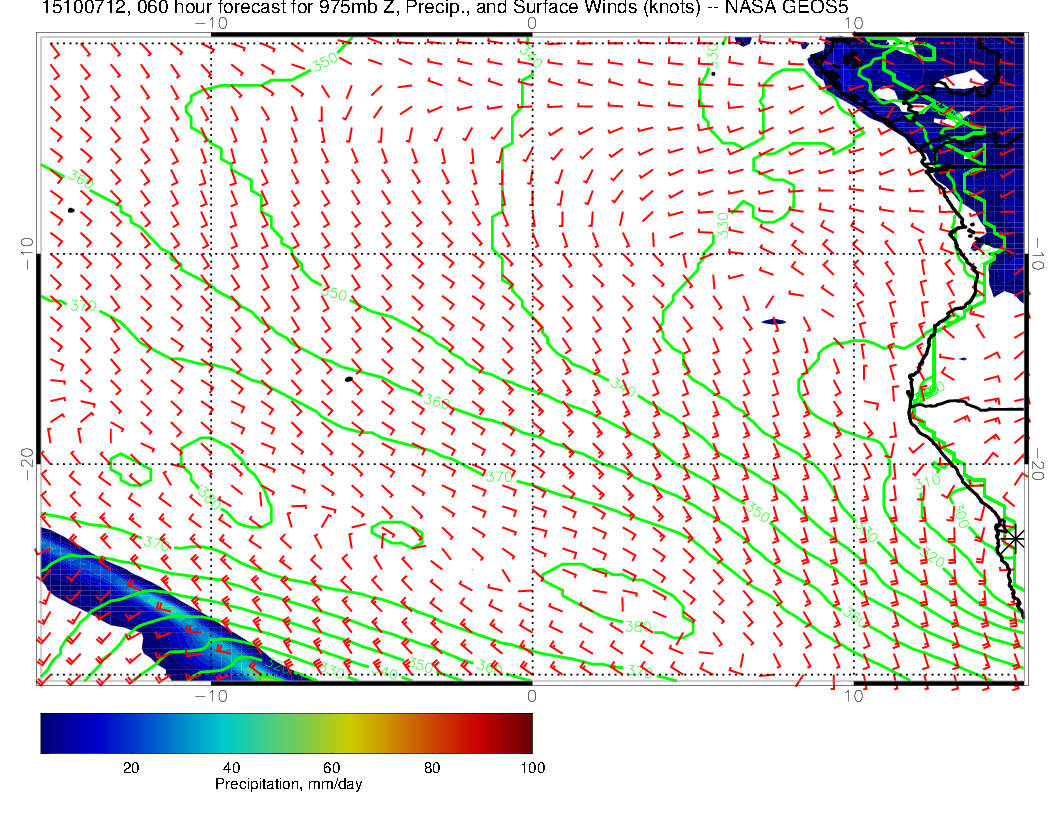Click the small blue precipitation spot offshore
Screen dimensions: 1056x816
pos(774,322)
